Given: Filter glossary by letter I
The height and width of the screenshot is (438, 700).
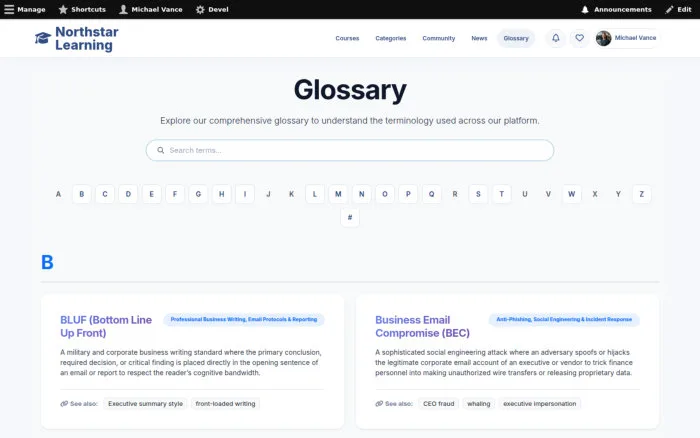Looking at the screenshot, I should pos(245,194).
